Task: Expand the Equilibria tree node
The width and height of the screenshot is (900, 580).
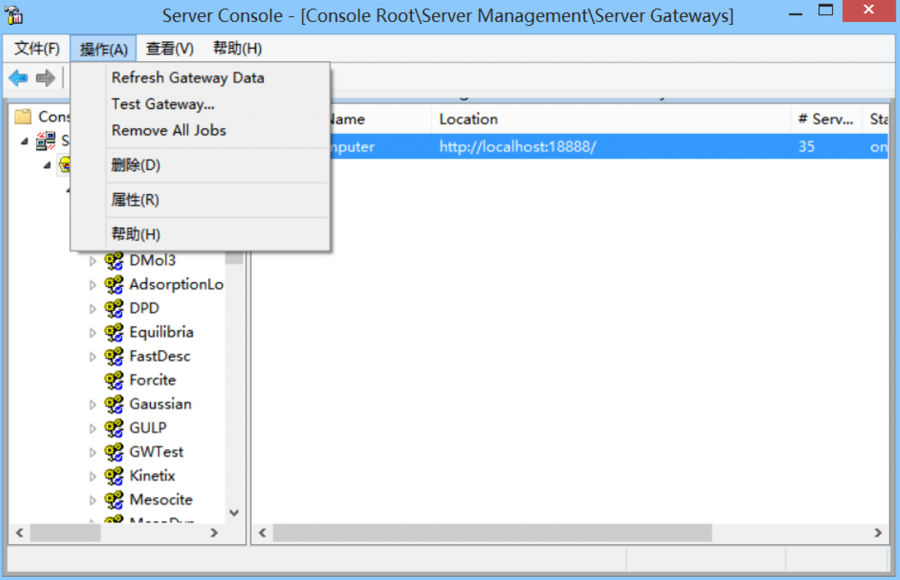Action: [x=92, y=333]
